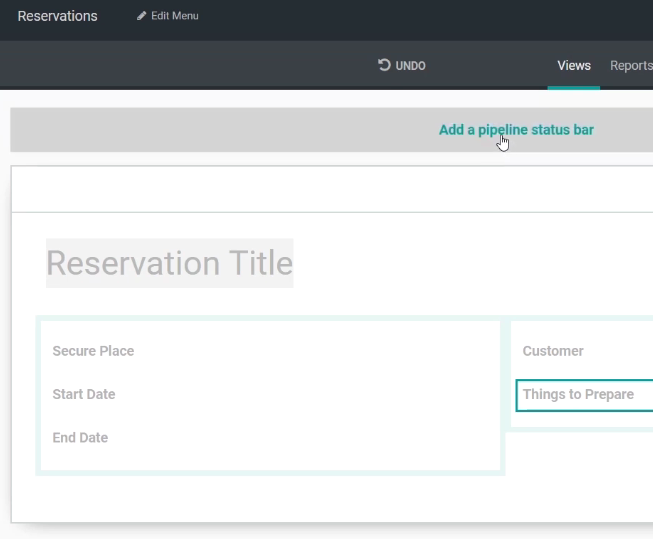Select the Reservation Title field
This screenshot has height=539, width=653.
[169, 263]
